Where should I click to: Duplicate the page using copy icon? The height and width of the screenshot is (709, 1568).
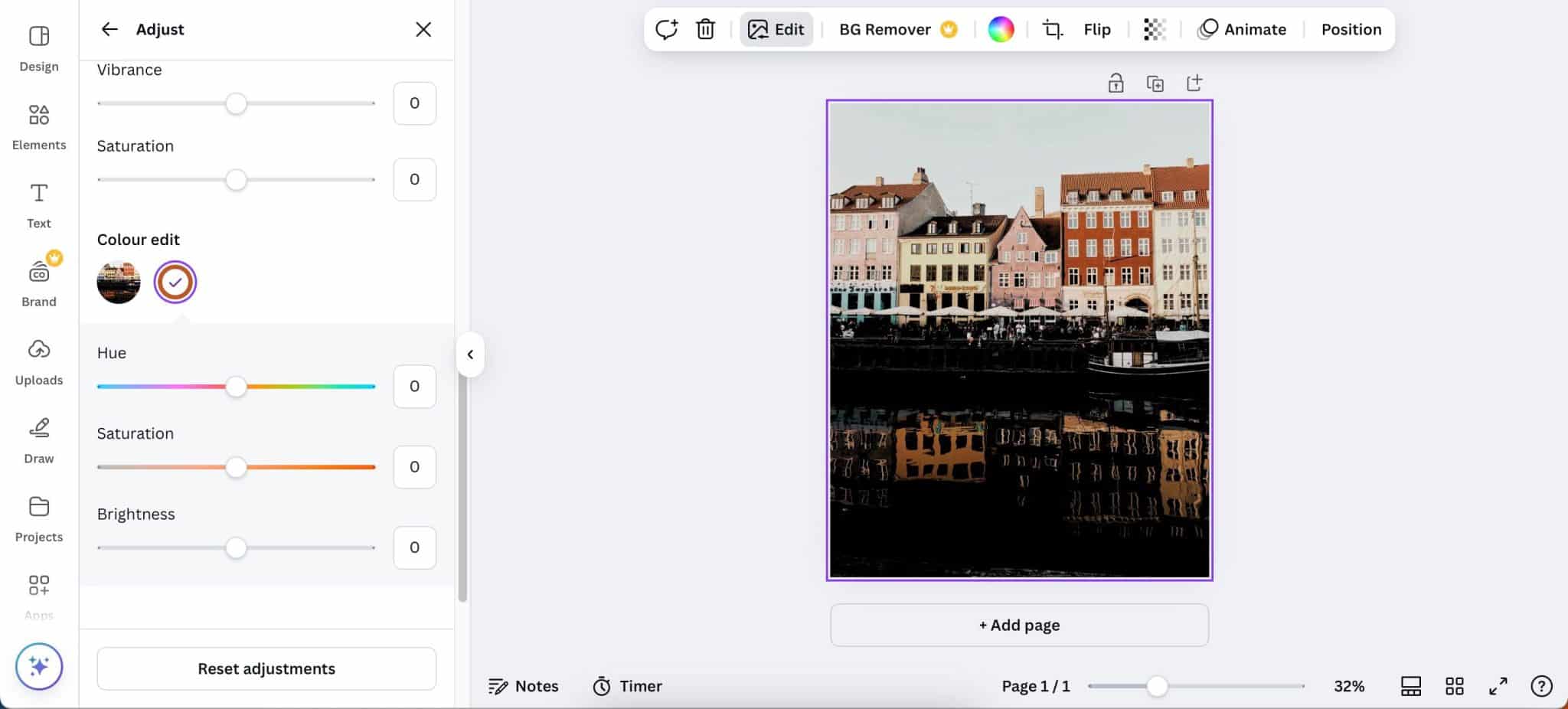pyautogui.click(x=1155, y=83)
